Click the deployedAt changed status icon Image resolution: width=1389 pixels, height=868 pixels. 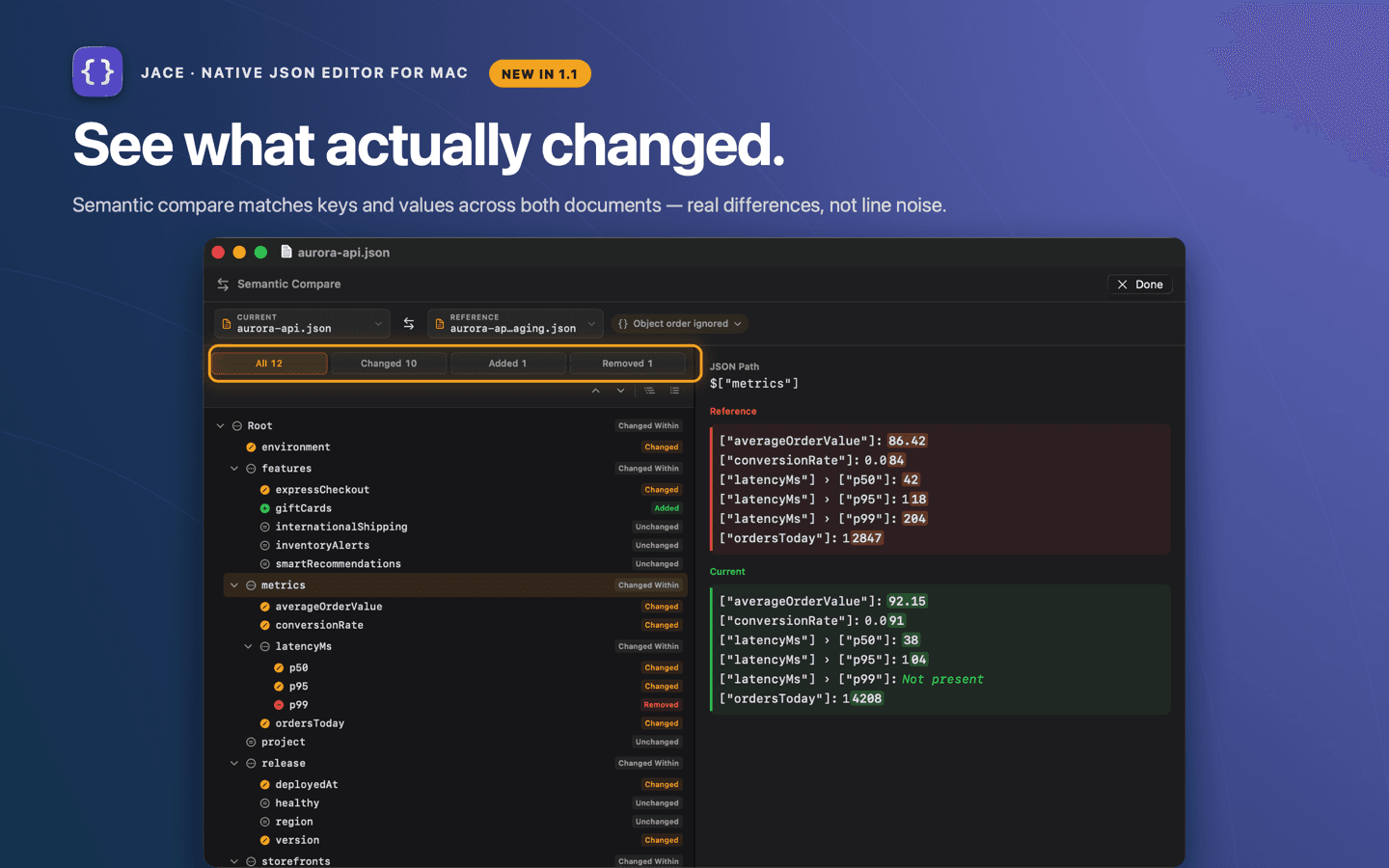click(x=264, y=784)
